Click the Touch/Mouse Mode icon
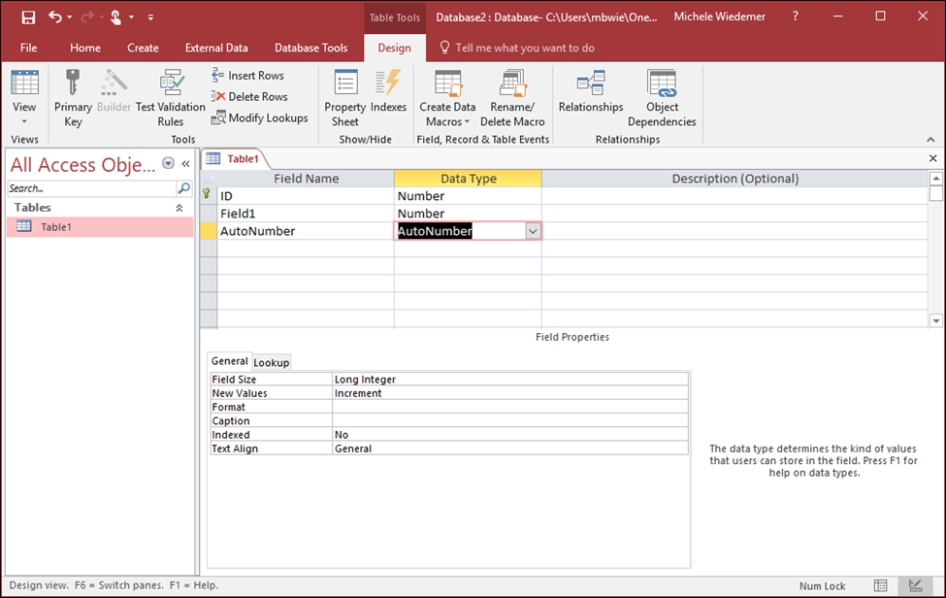This screenshot has width=946, height=598. point(115,17)
